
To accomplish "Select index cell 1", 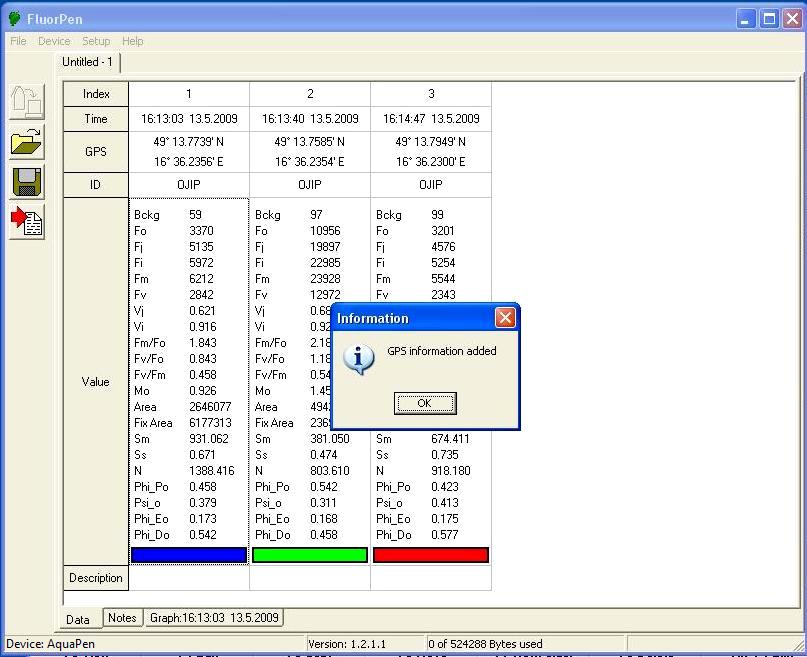I will [189, 94].
